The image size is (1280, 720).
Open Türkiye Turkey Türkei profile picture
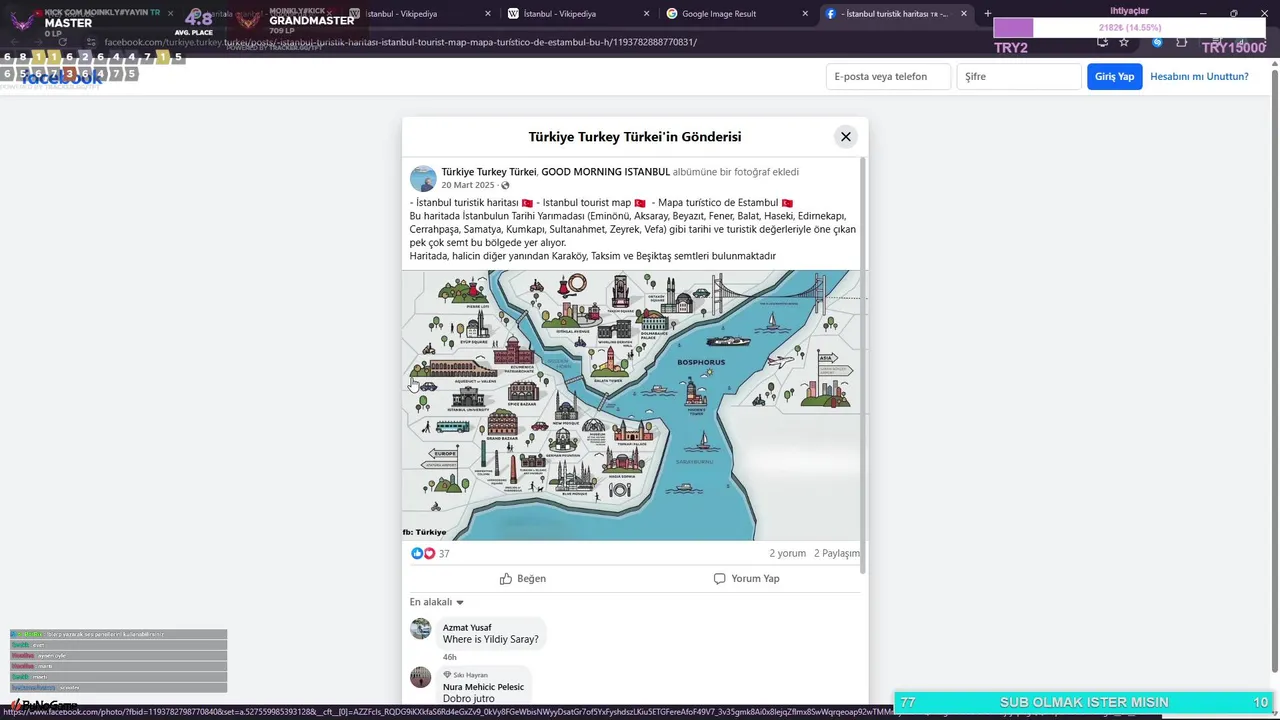coord(423,179)
